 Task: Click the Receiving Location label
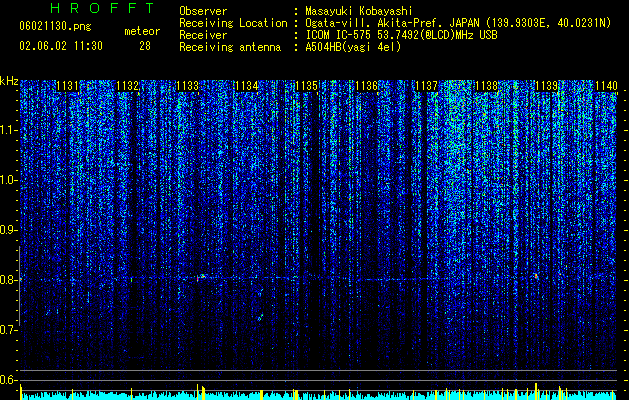[233, 23]
